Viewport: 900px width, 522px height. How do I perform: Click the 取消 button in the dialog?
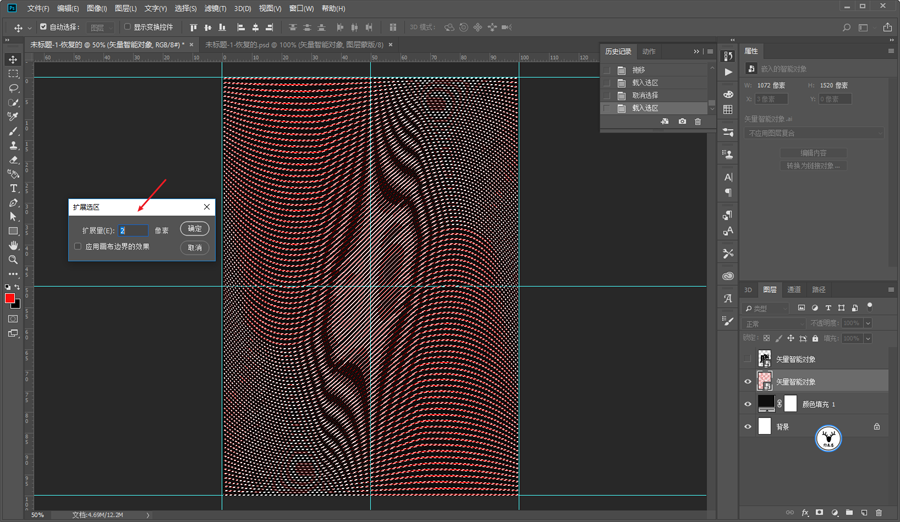tap(194, 247)
